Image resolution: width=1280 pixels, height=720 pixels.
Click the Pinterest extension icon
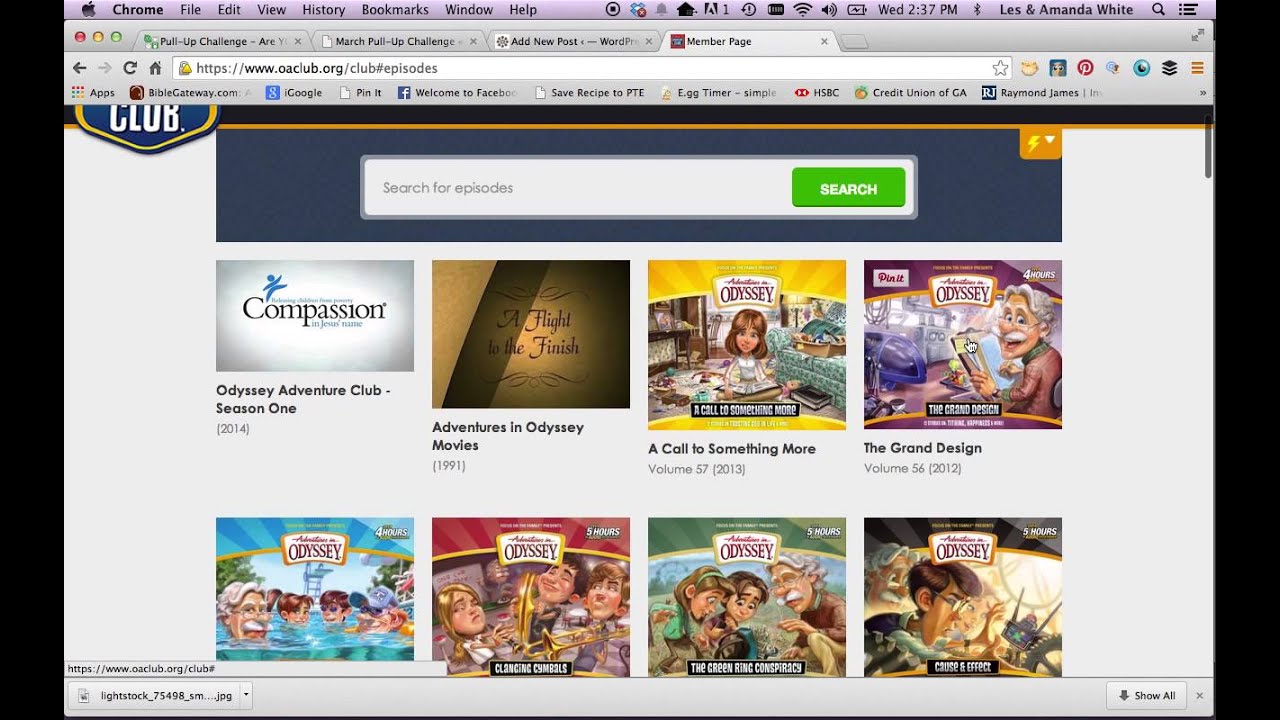pos(1085,68)
